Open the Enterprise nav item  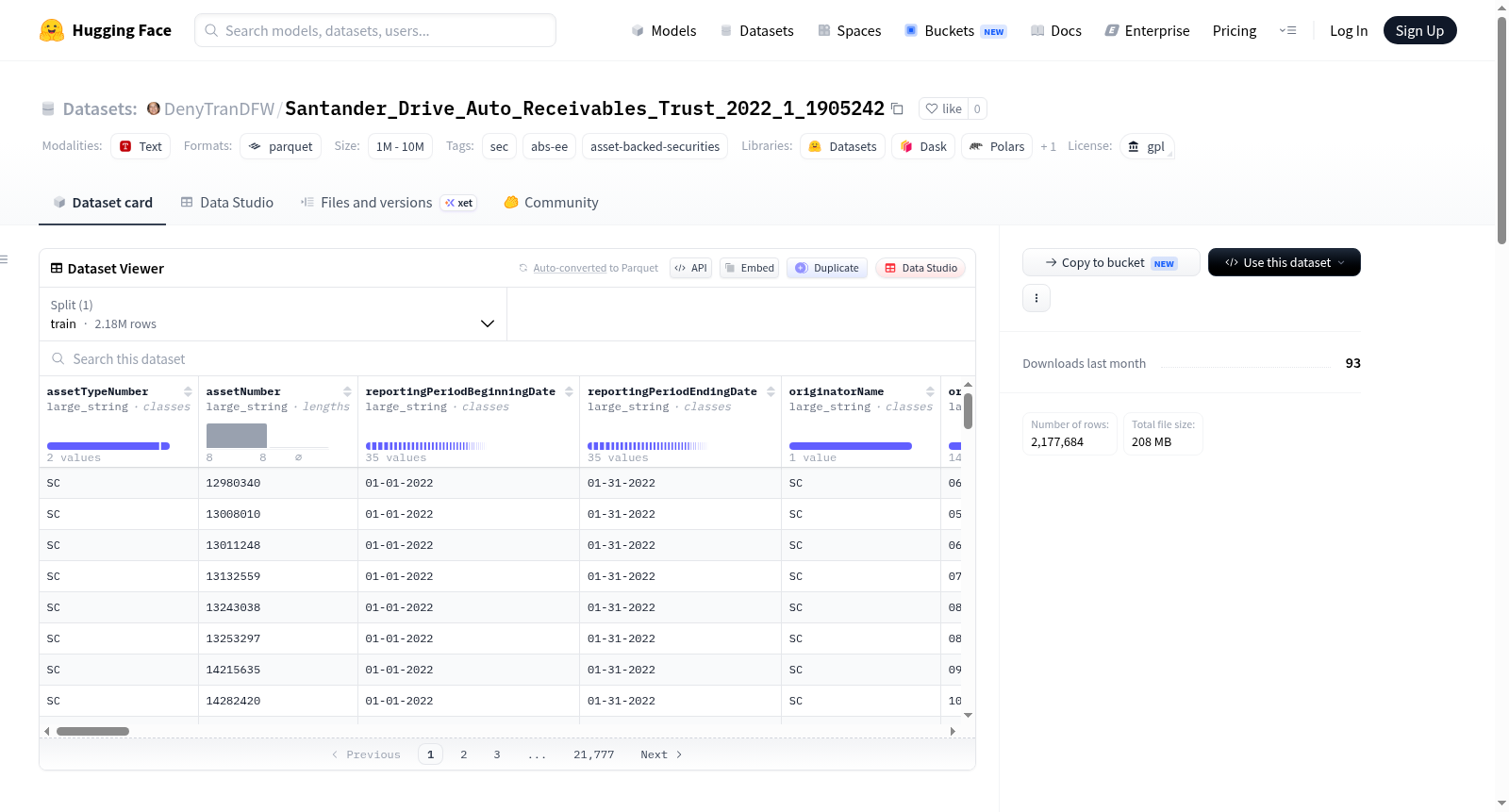pos(1147,31)
